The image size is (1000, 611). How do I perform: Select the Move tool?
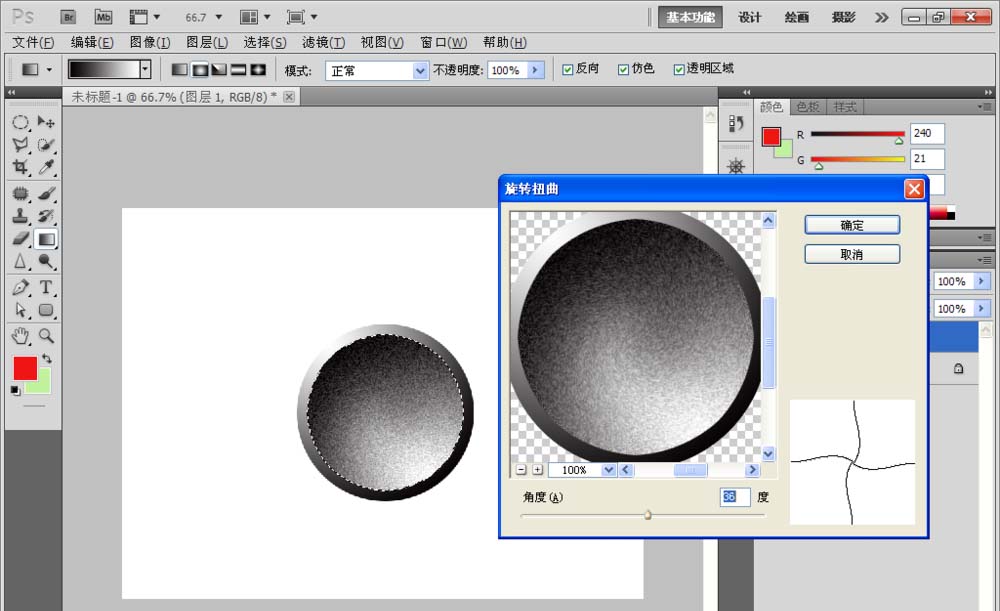[46, 122]
